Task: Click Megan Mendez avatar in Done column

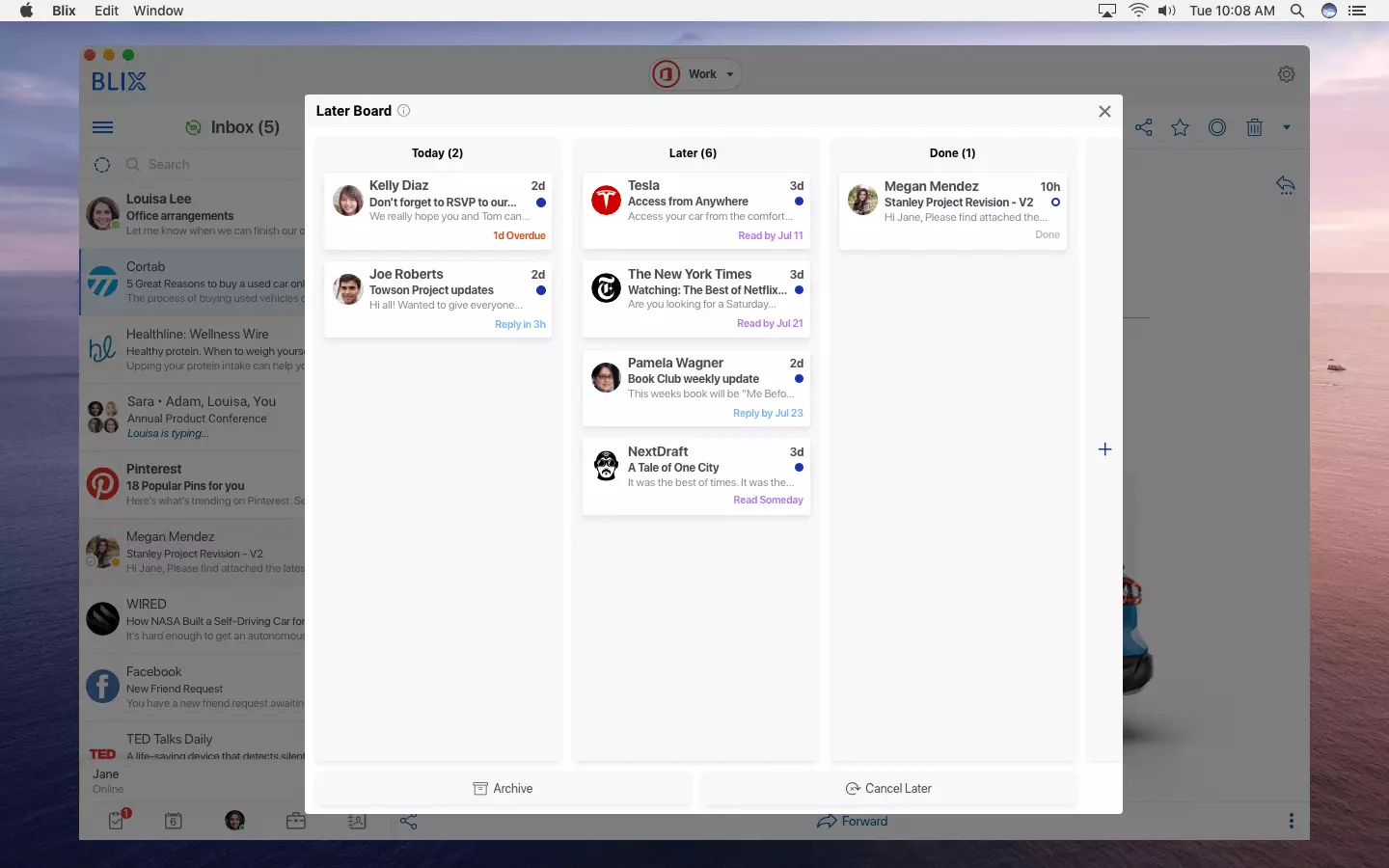Action: [862, 201]
